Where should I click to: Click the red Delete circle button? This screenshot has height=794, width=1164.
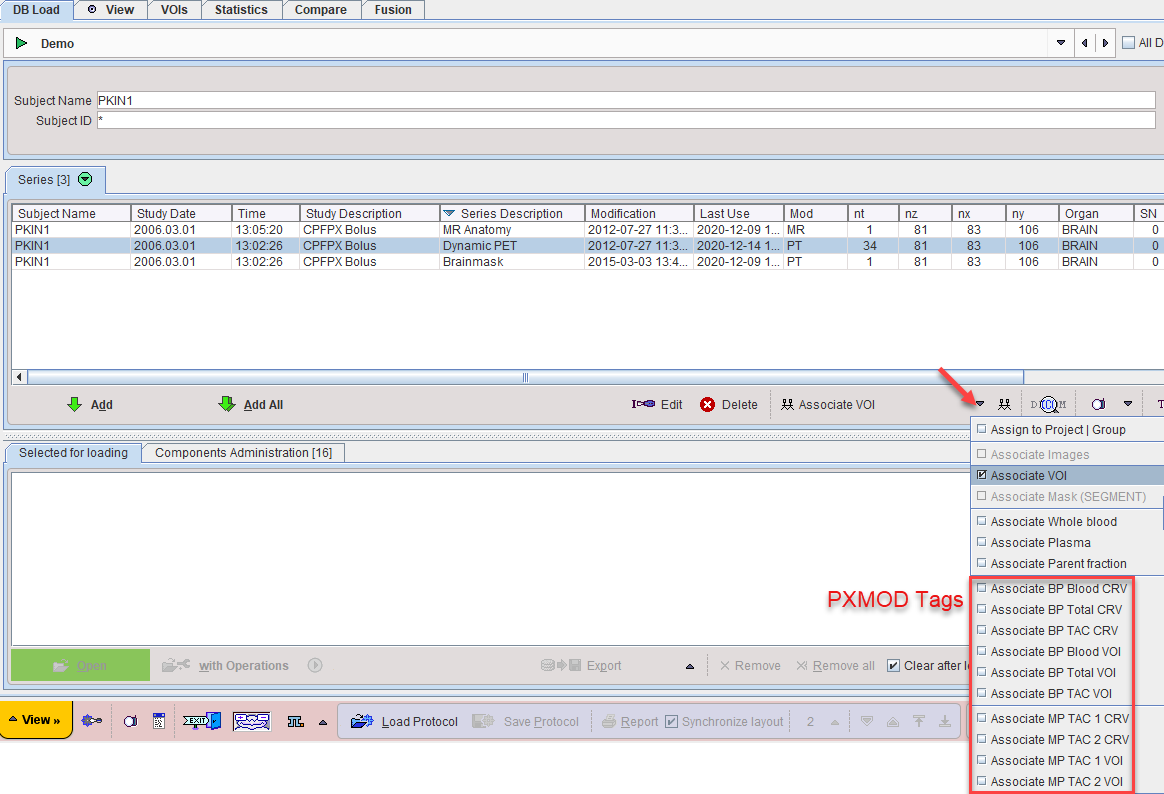pyautogui.click(x=728, y=404)
